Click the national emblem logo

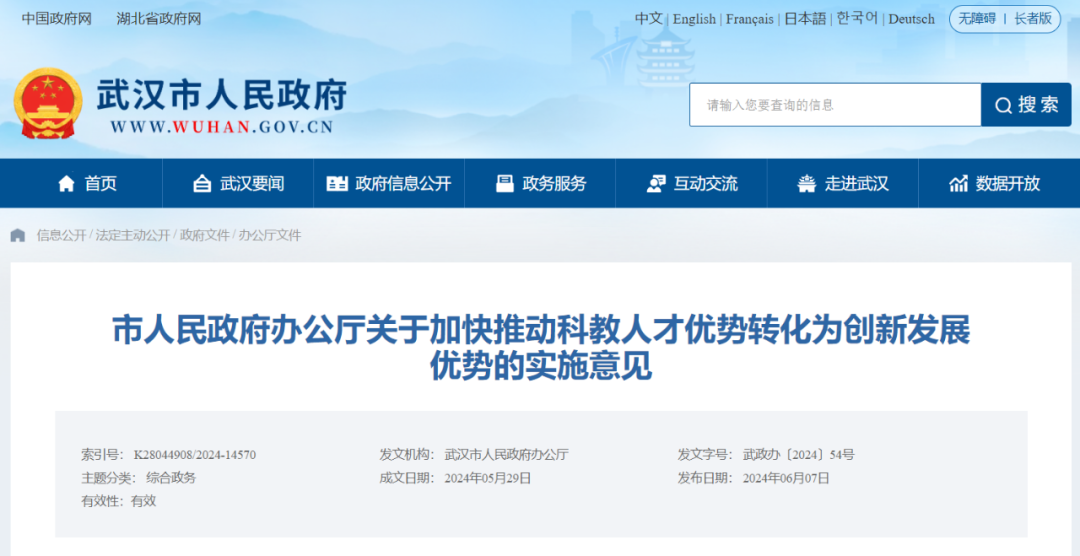click(48, 103)
